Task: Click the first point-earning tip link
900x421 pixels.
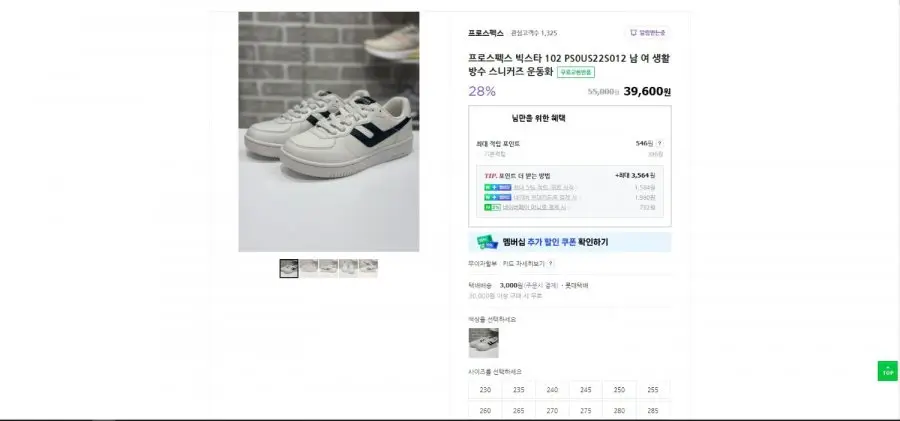Action: (544, 188)
